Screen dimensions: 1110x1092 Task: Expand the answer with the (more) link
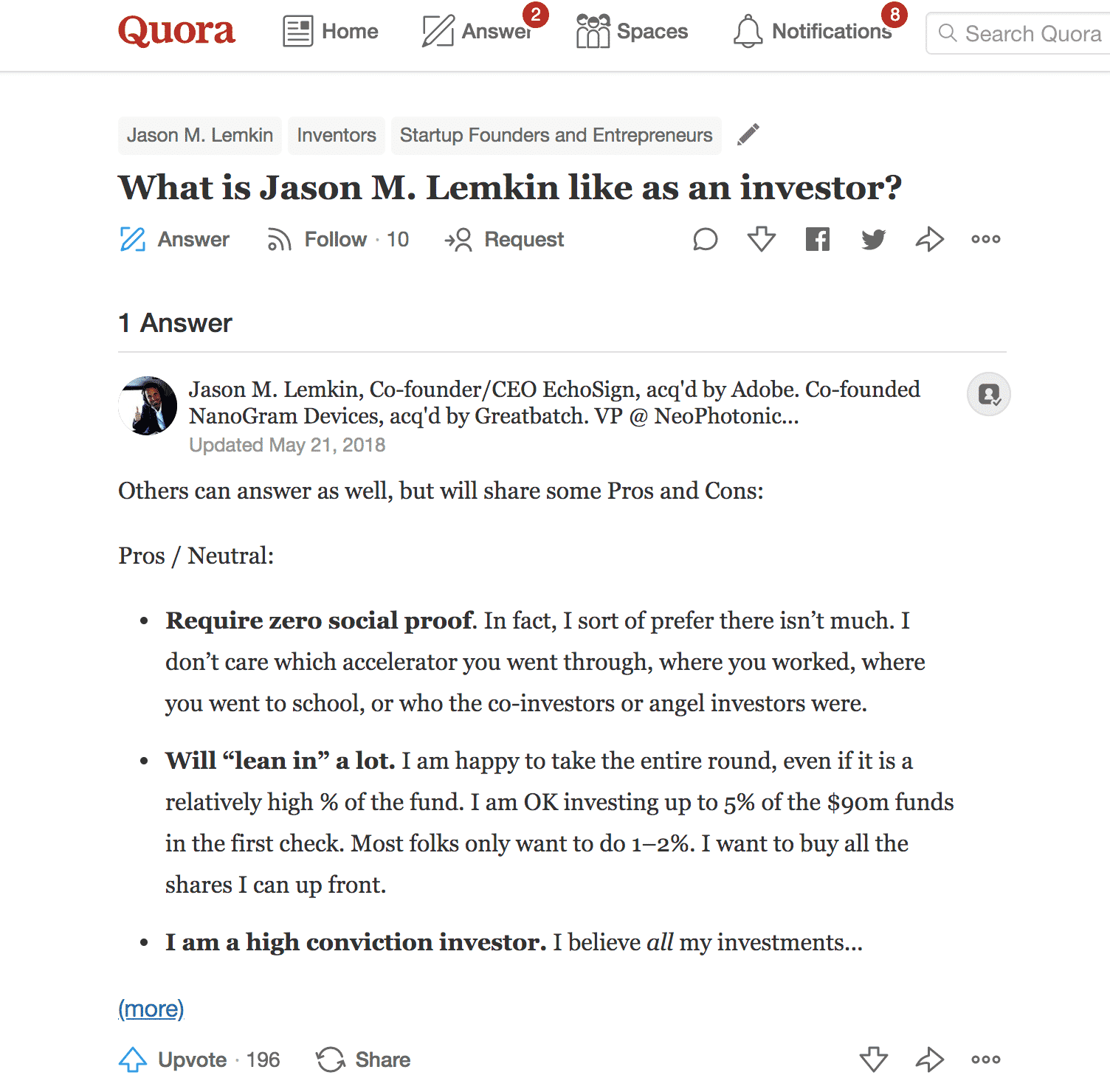[151, 1009]
